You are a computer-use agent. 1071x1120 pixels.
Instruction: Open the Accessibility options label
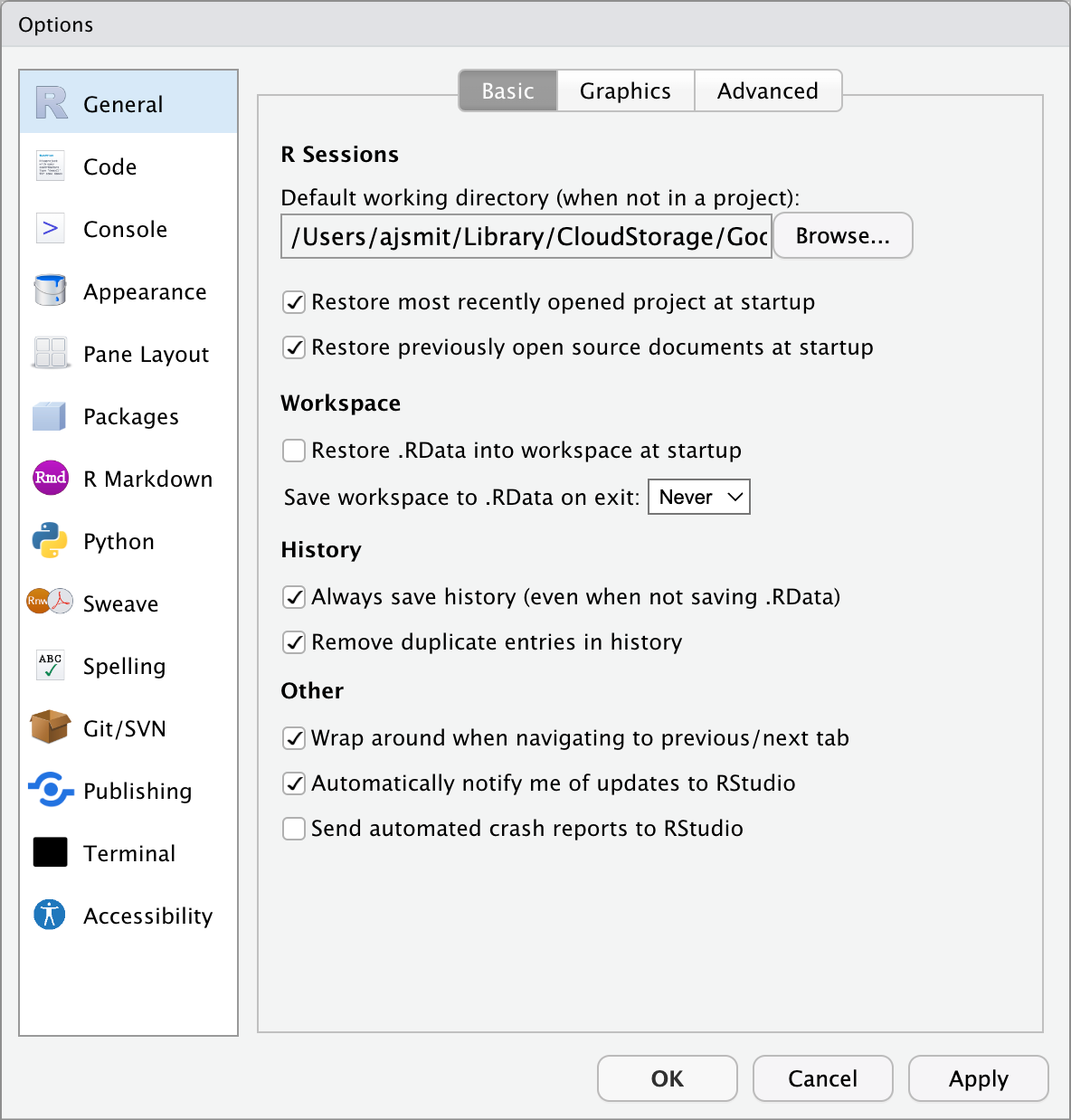[x=148, y=916]
